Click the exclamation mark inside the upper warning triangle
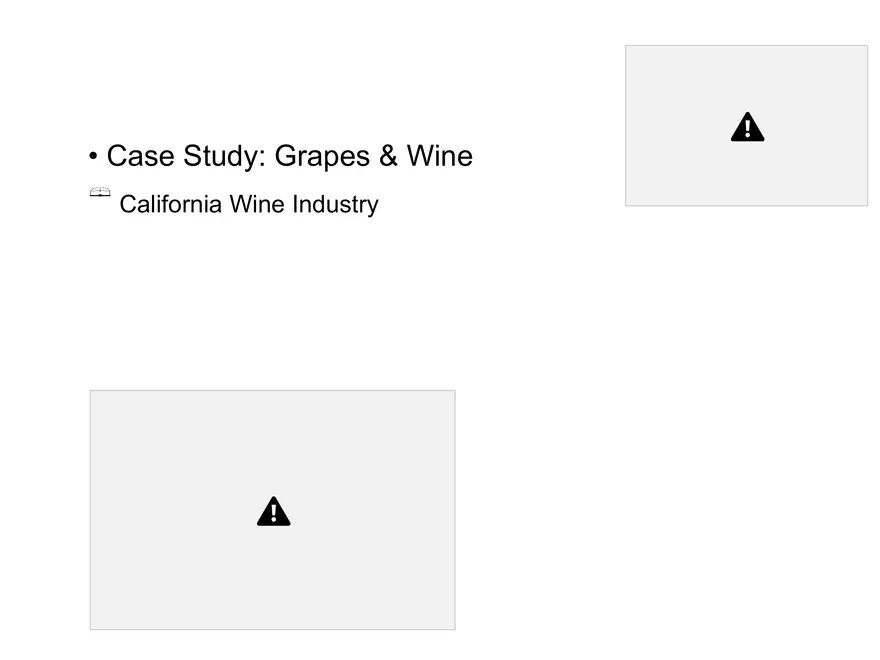880x660 pixels. pyautogui.click(x=748, y=129)
